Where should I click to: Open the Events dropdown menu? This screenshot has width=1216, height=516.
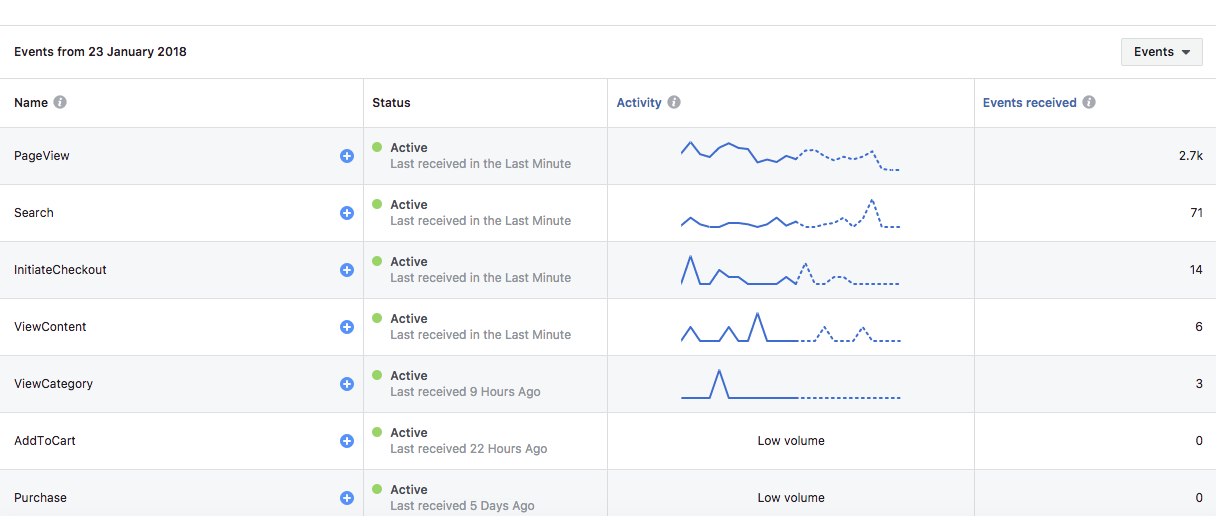[x=1161, y=52]
